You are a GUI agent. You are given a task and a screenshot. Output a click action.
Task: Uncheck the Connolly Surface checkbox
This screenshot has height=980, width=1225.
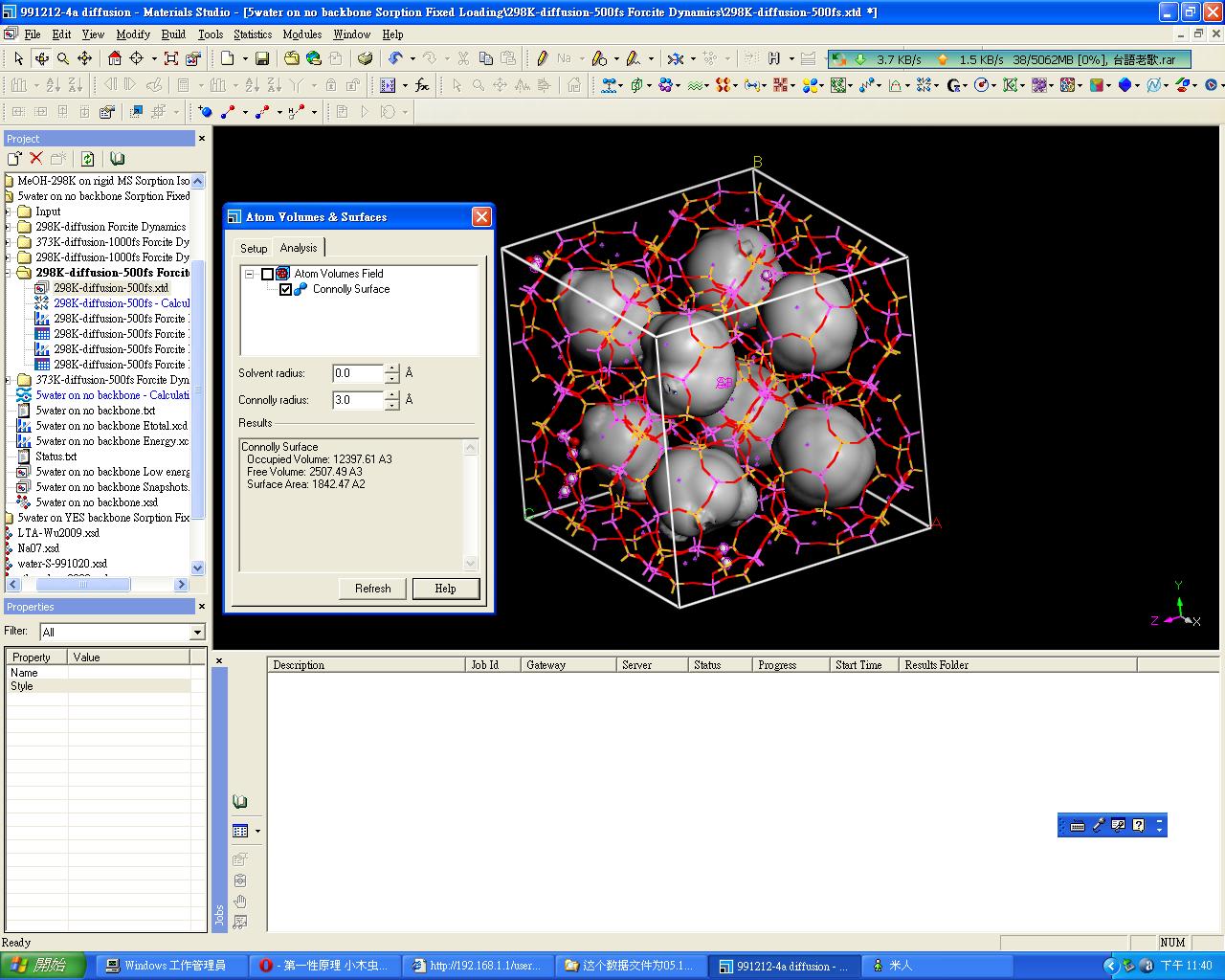point(285,289)
